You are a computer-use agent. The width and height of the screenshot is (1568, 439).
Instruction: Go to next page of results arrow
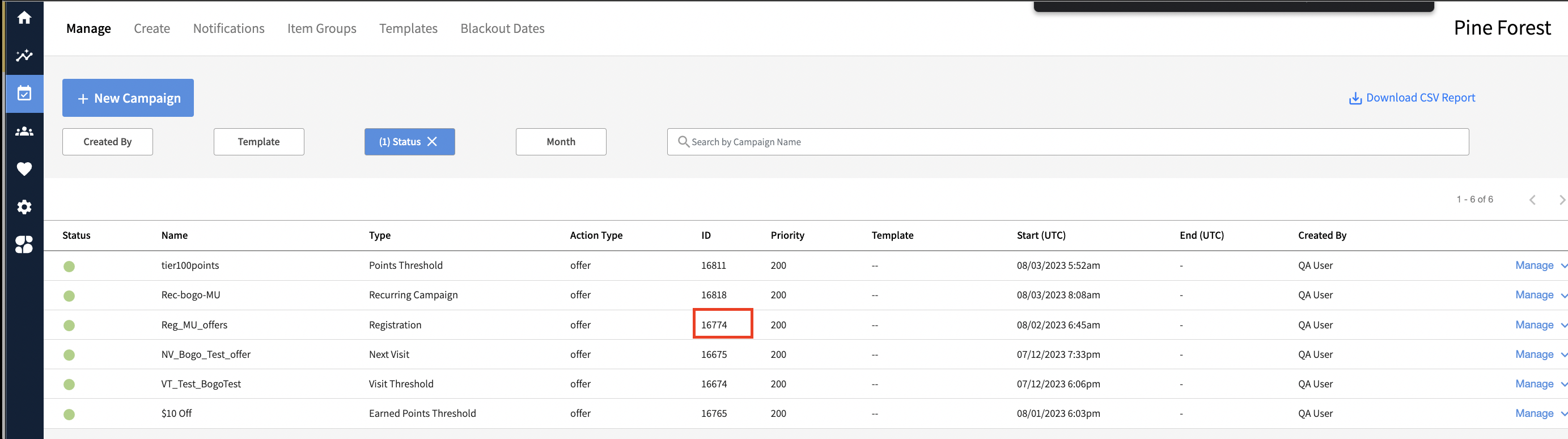pyautogui.click(x=1561, y=200)
